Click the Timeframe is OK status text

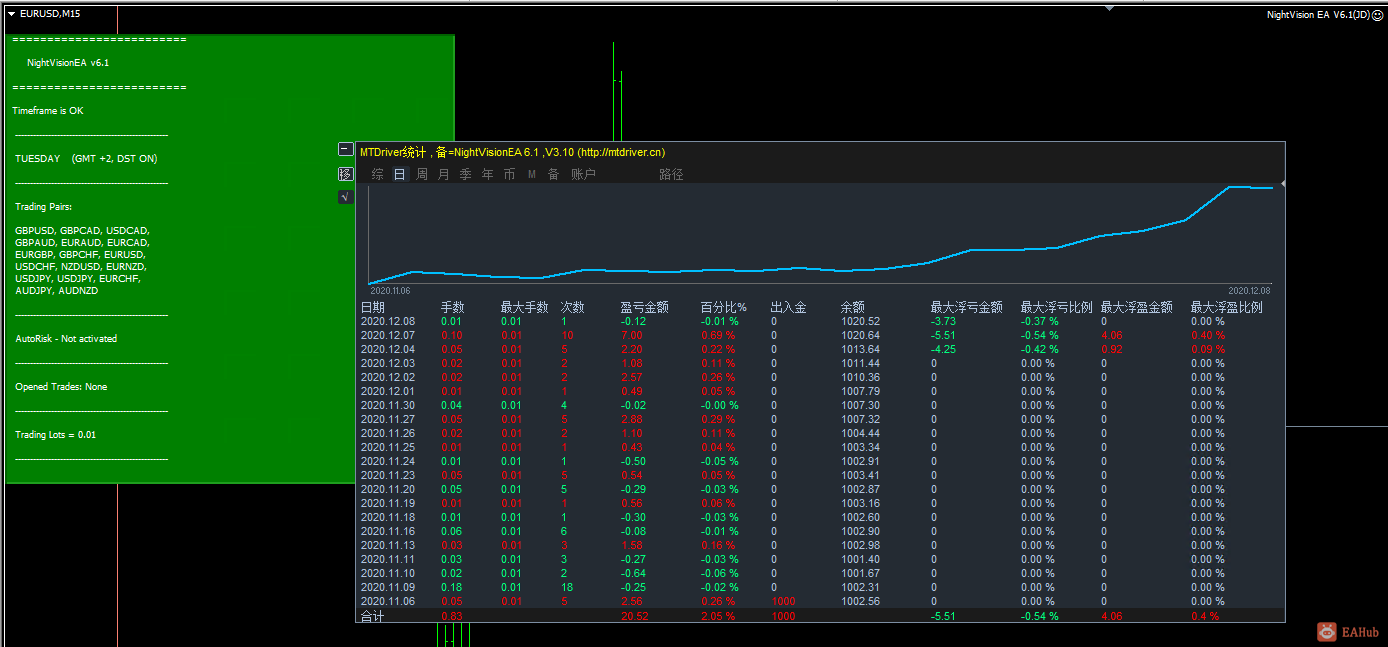pyautogui.click(x=48, y=111)
